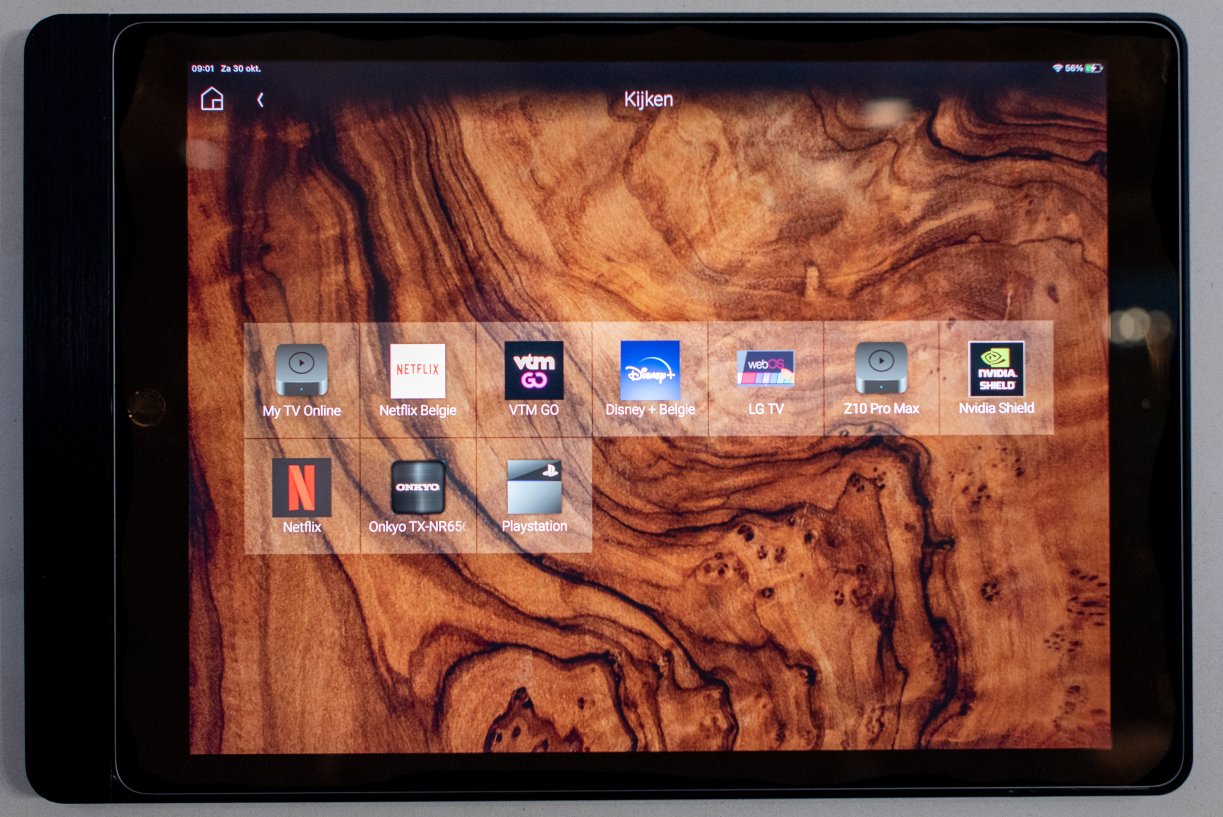Tap the 56% battery percentage
The height and width of the screenshot is (817, 1223).
1074,68
